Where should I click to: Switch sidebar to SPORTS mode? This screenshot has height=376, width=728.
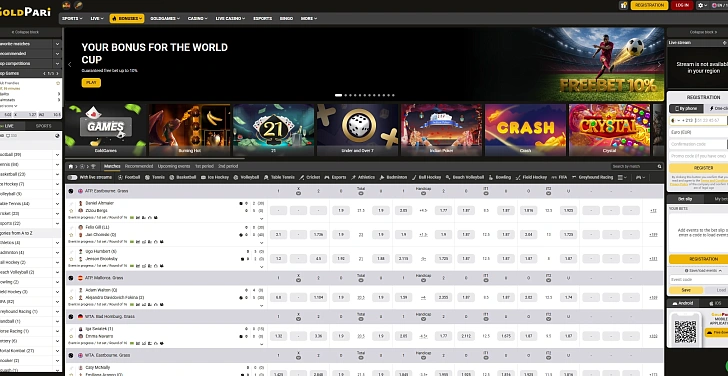coord(44,126)
